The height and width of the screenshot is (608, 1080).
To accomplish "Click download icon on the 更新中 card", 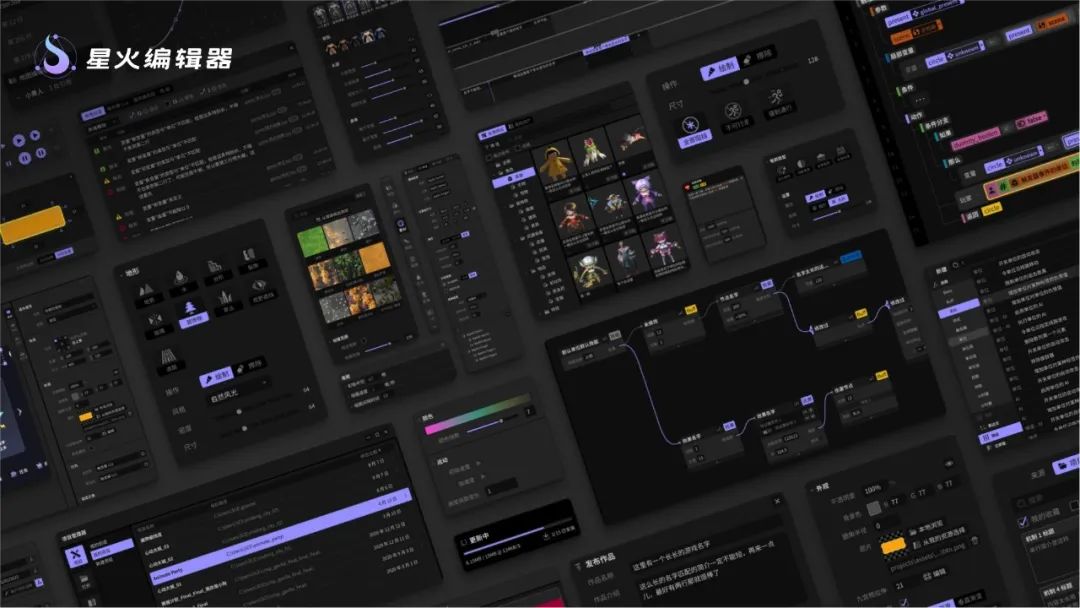I will (x=546, y=535).
